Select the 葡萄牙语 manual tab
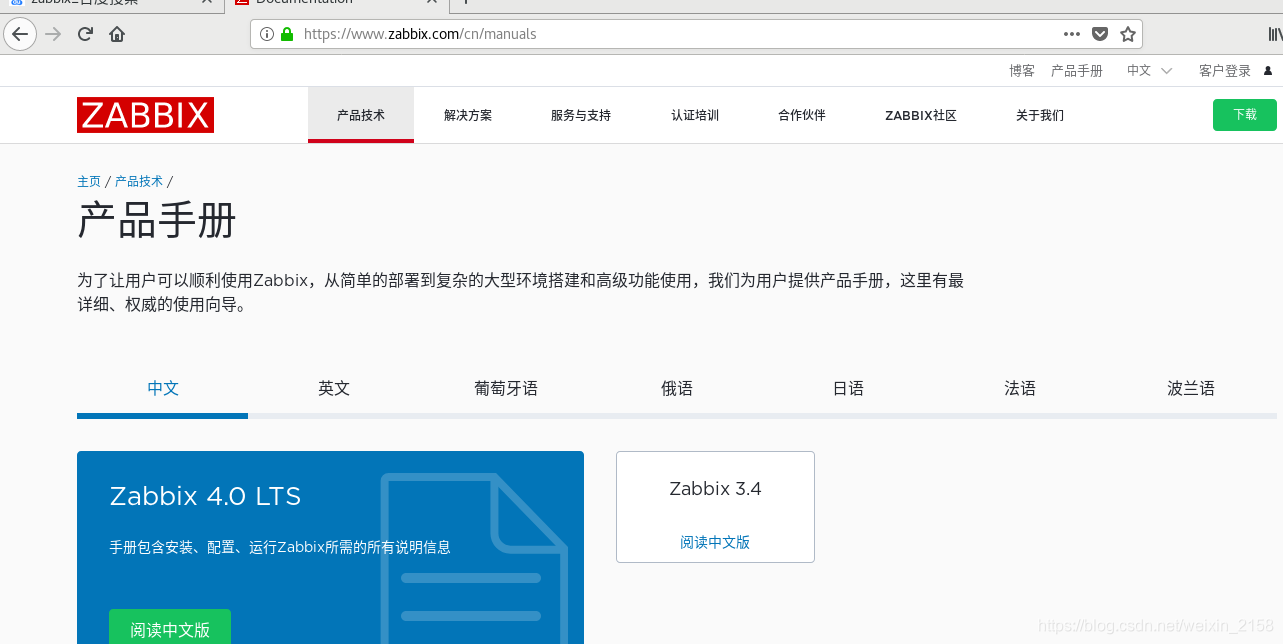The image size is (1283, 644). [x=506, y=388]
